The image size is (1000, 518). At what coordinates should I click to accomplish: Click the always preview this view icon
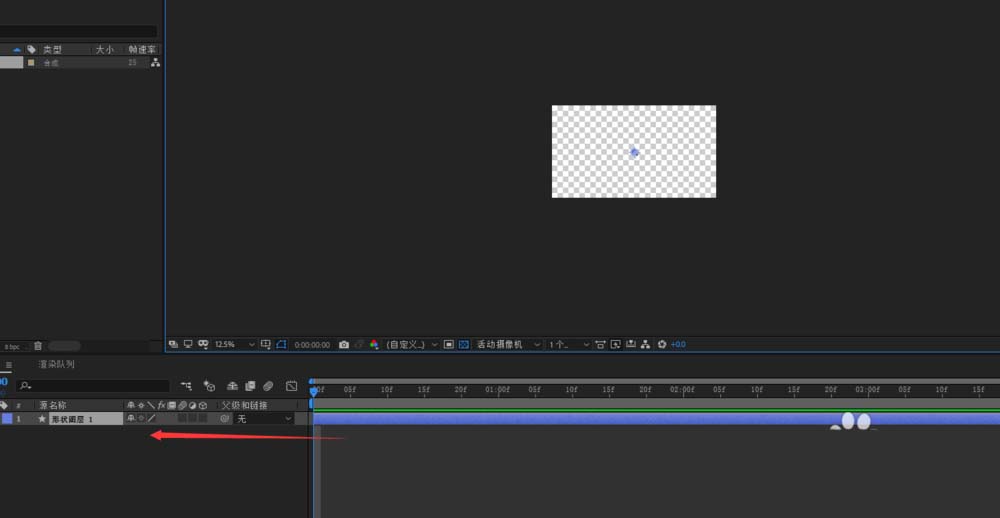point(173,344)
